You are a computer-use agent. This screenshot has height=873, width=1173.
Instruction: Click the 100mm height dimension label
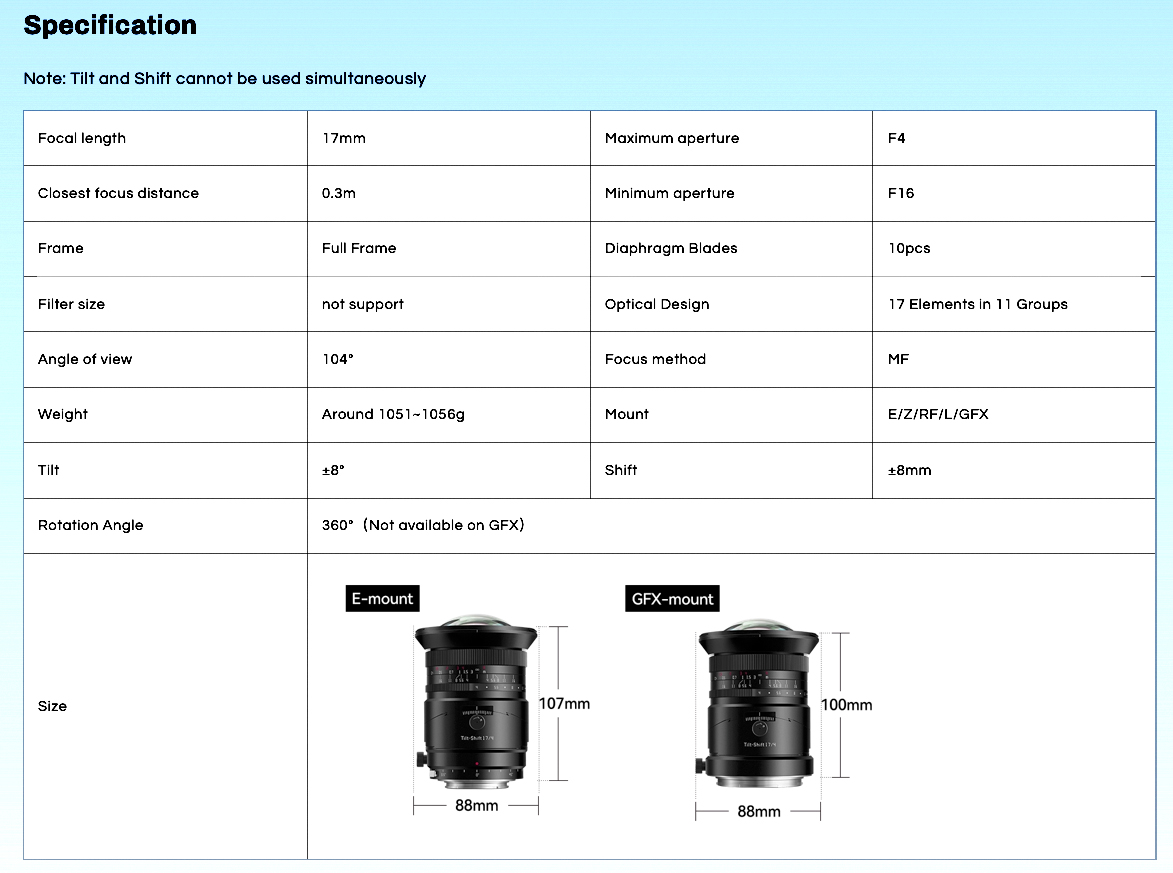846,705
